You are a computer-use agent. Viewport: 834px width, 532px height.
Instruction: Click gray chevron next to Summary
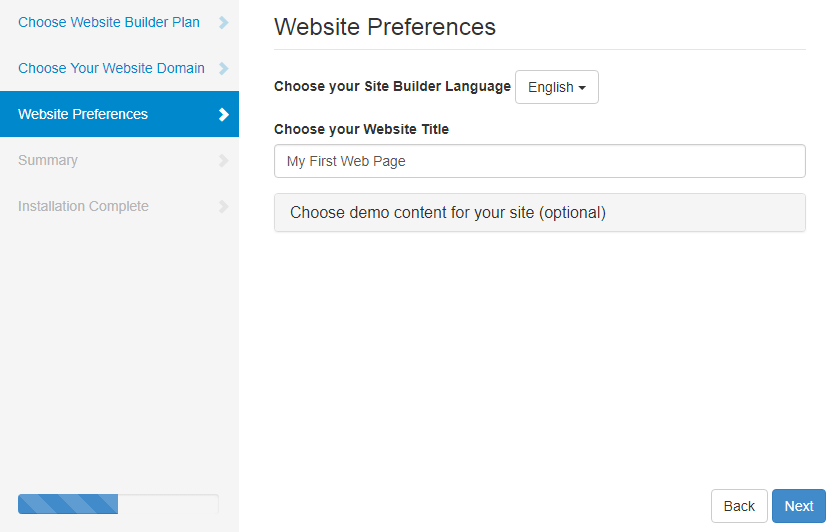pyautogui.click(x=224, y=160)
